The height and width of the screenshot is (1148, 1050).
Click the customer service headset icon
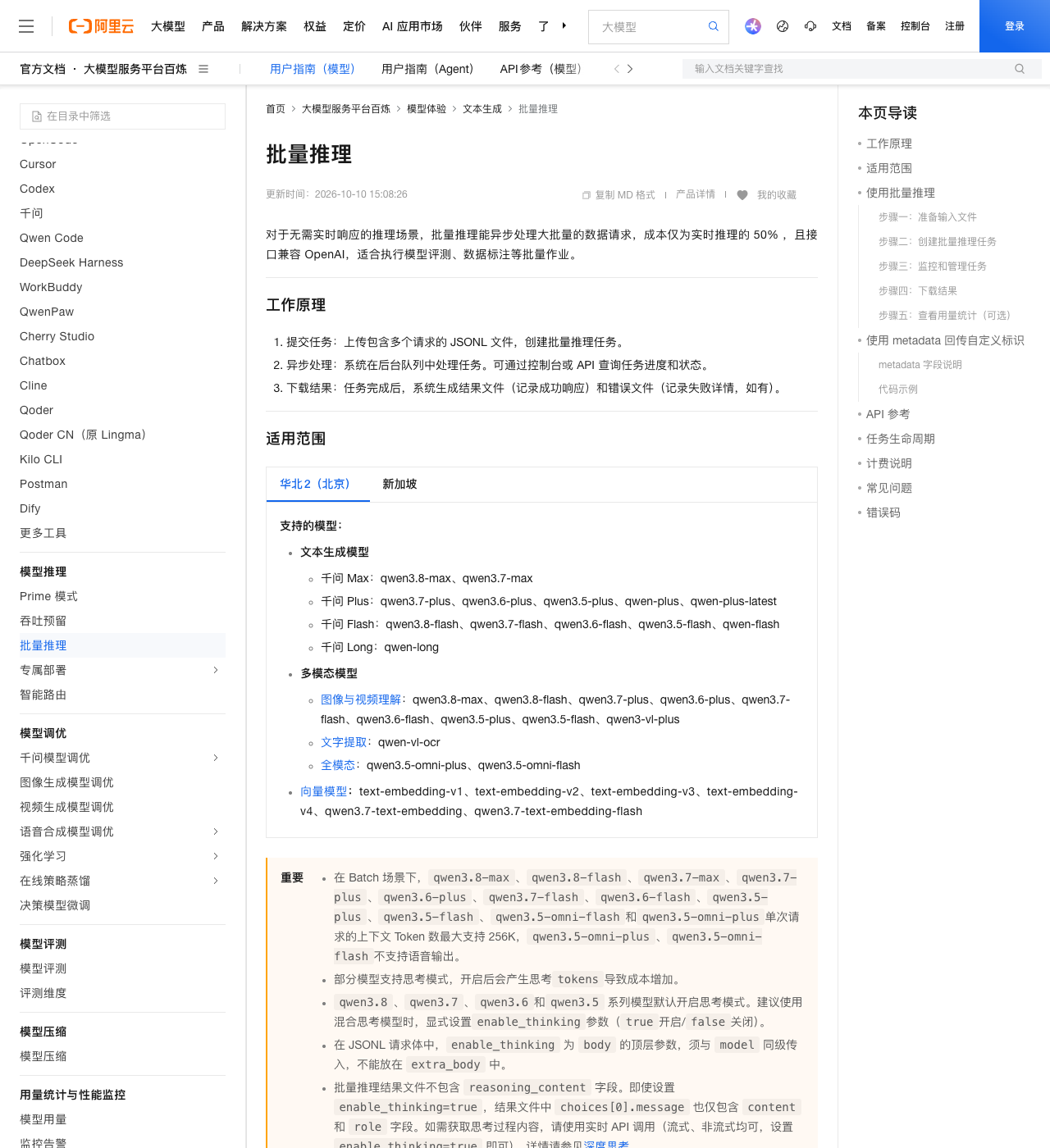click(810, 26)
